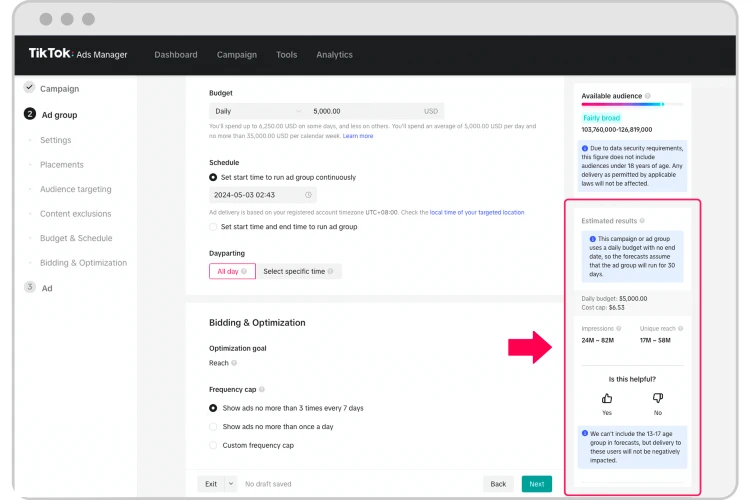Click the Cost cap $6.53 value
This screenshot has height=500, width=750.
coord(617,308)
